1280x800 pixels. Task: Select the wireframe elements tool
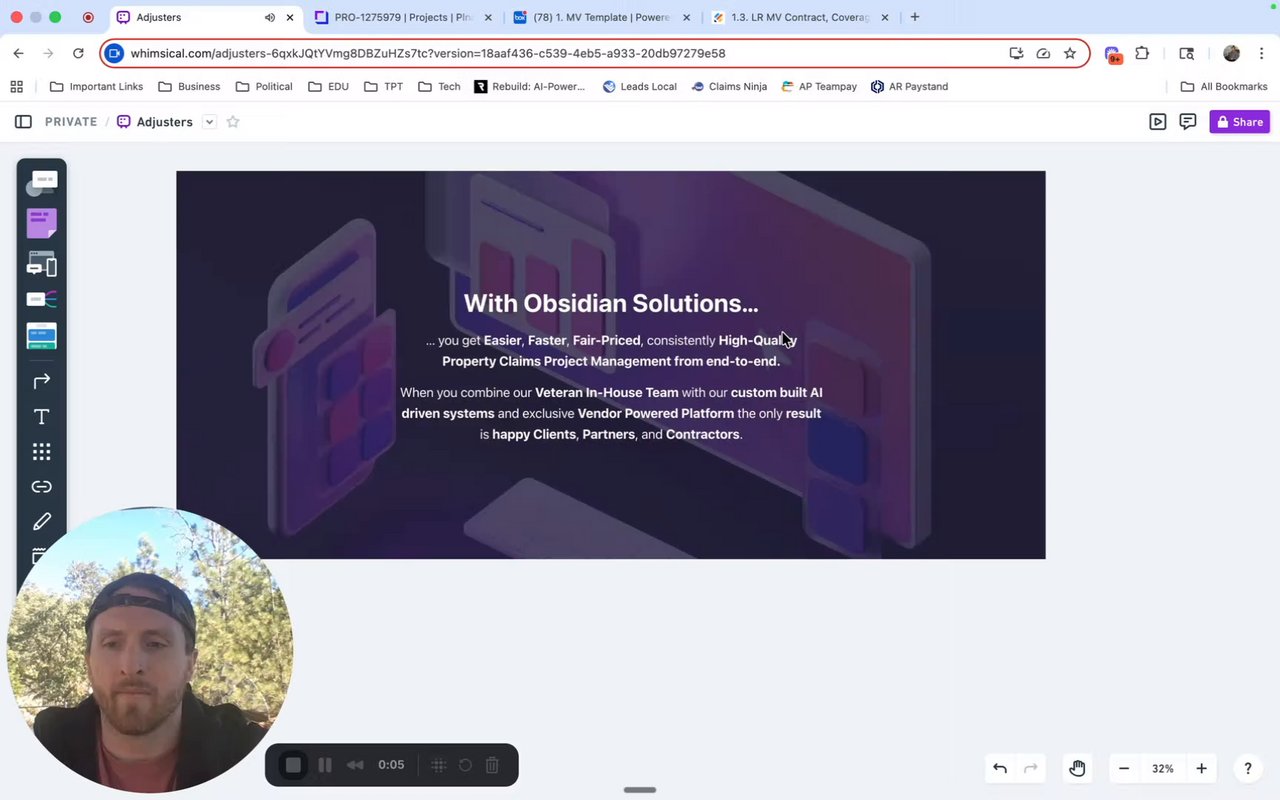coord(42,264)
